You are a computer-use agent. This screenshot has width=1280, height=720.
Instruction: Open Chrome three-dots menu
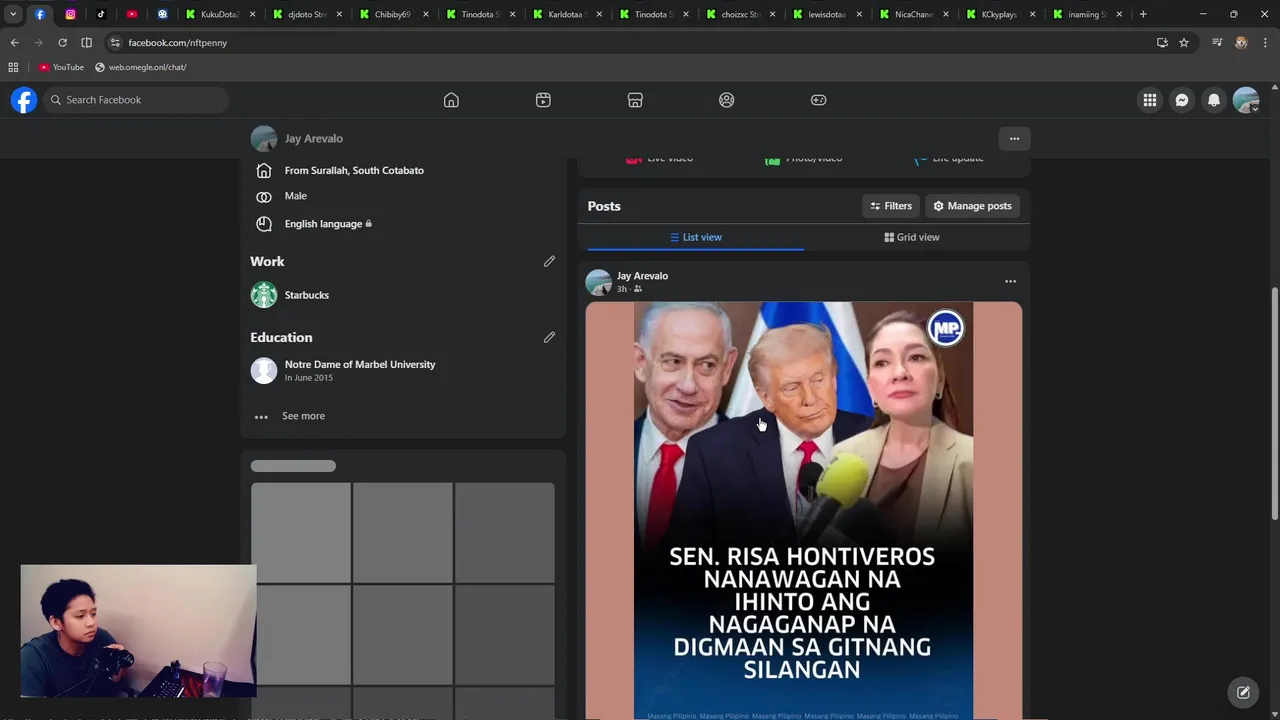[x=1265, y=43]
